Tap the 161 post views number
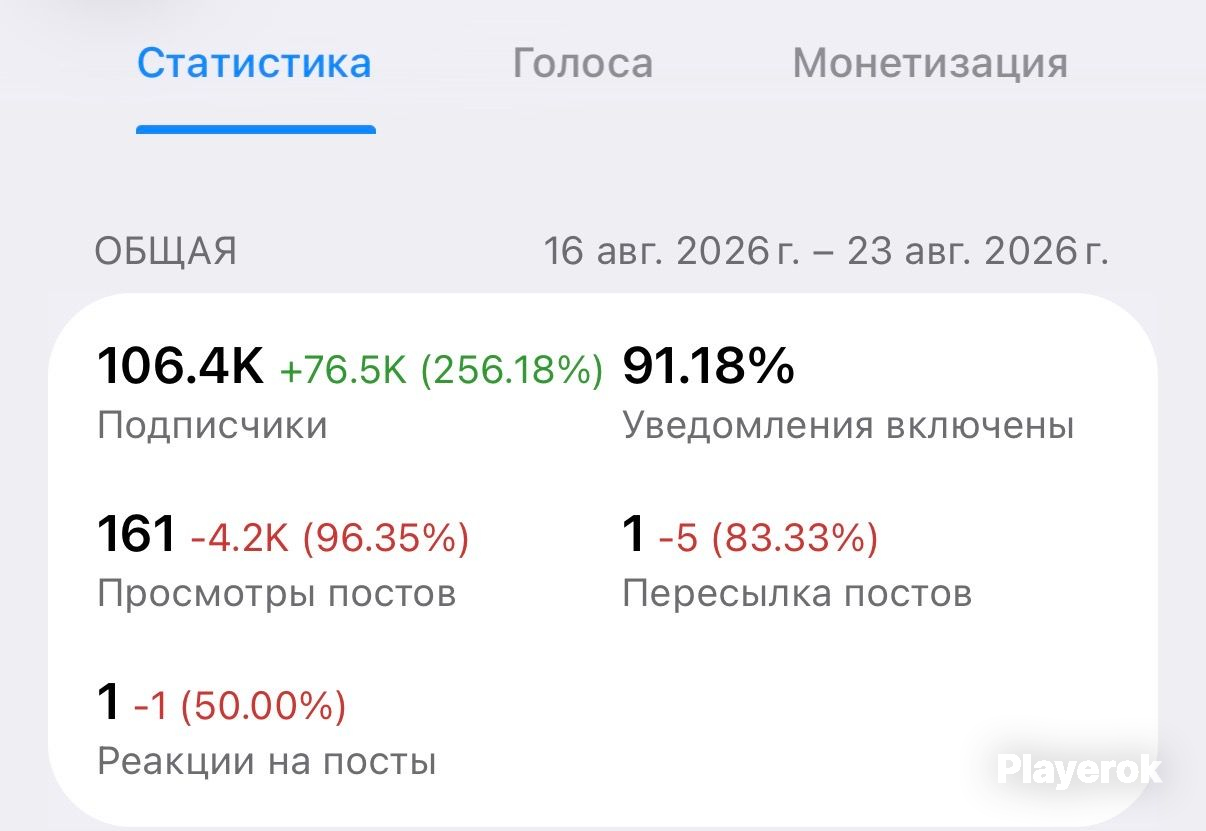This screenshot has height=831, width=1206. 136,534
